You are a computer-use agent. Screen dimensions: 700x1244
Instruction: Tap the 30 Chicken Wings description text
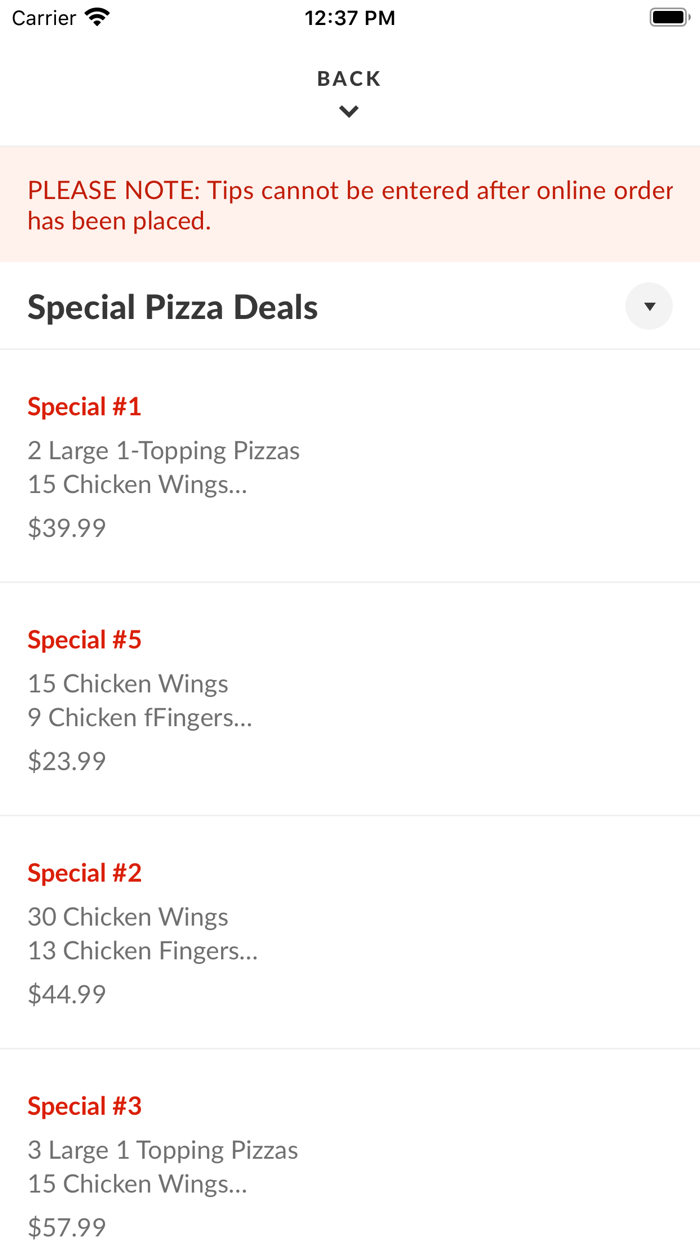click(128, 916)
